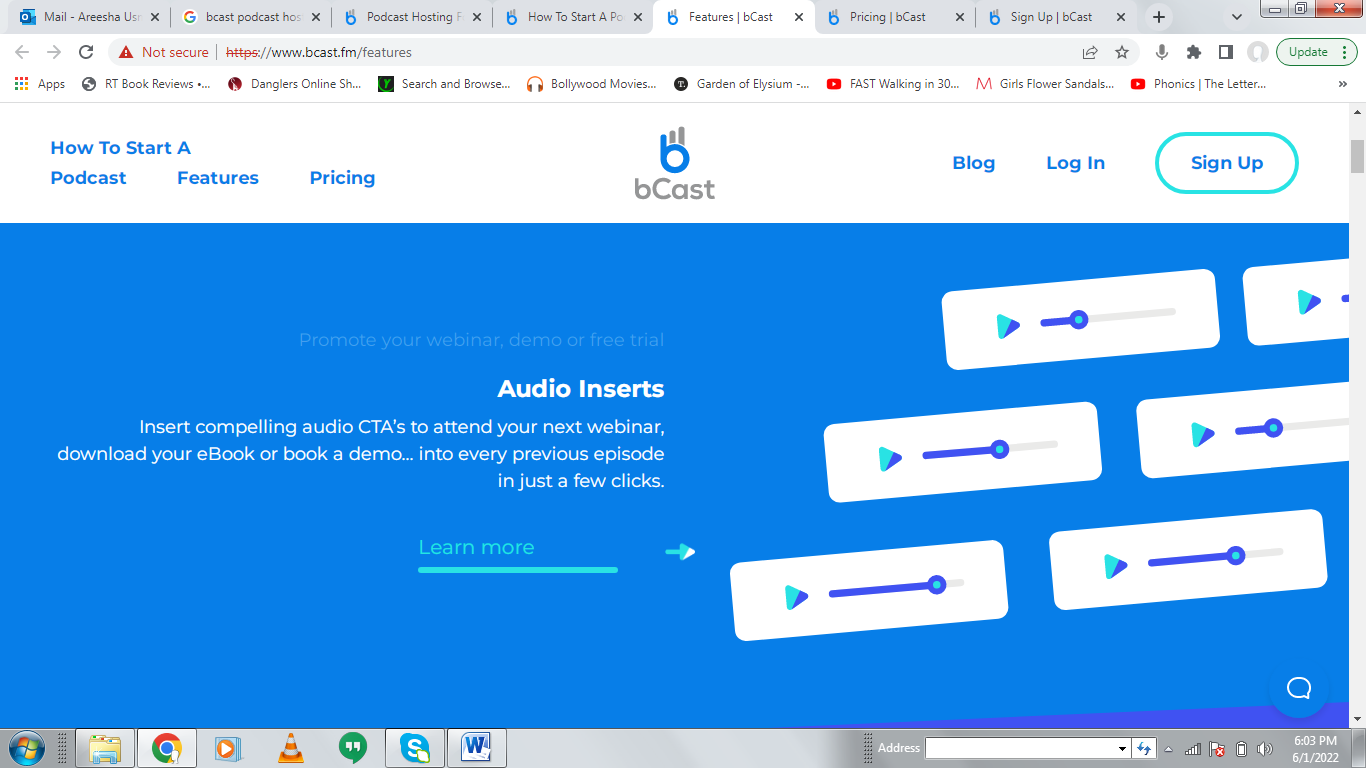Viewport: 1366px width, 768px height.
Task: Open the Pricing link in the header
Action: coord(342,178)
